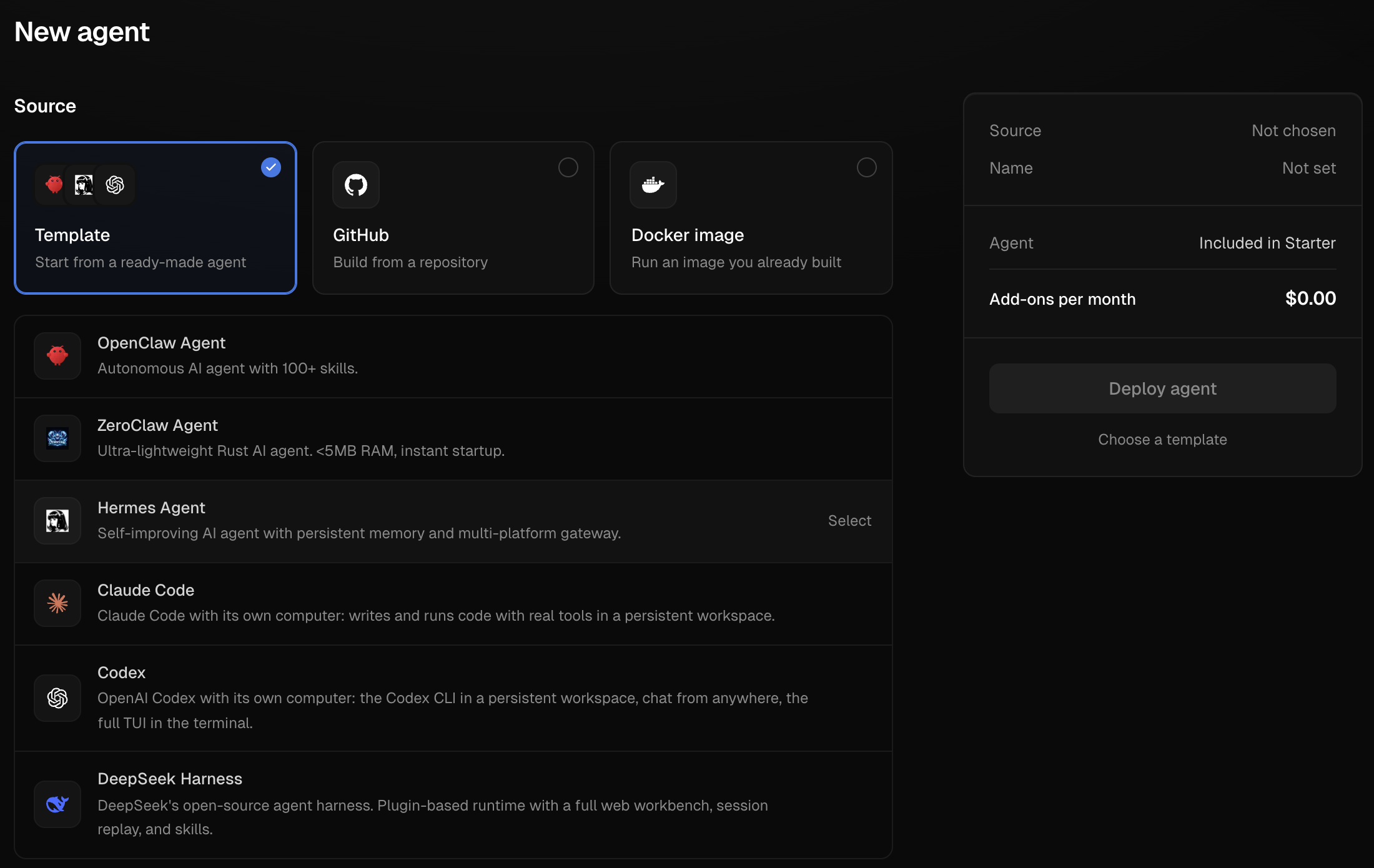The height and width of the screenshot is (868, 1374).
Task: Click the 'Source' label in summary panel
Action: (x=1016, y=131)
